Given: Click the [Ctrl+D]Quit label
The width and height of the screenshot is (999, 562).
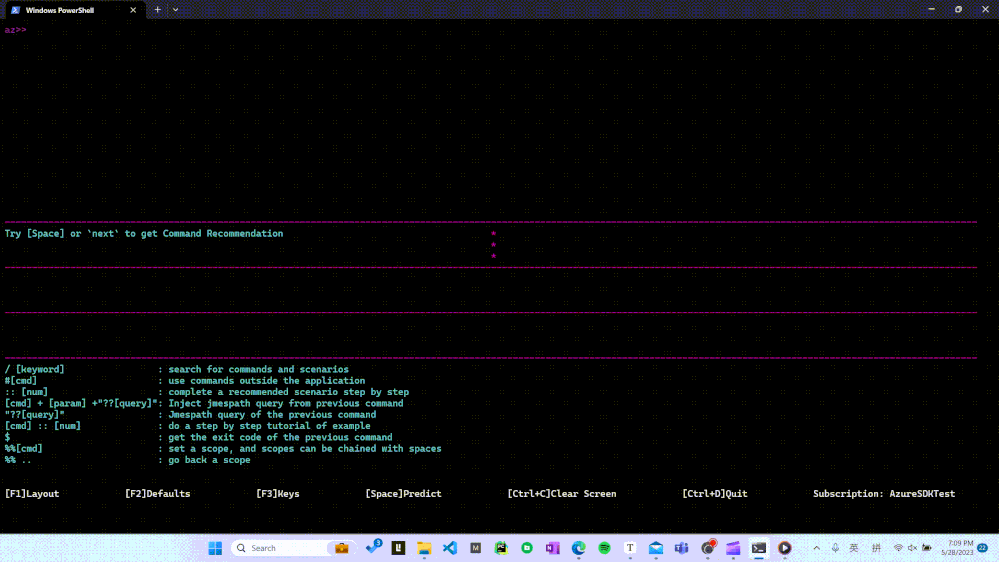Looking at the screenshot, I should tap(715, 494).
